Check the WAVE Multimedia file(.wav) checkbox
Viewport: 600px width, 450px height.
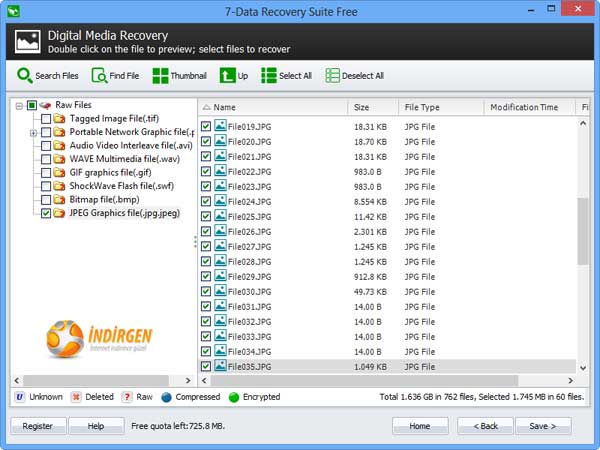click(x=46, y=159)
